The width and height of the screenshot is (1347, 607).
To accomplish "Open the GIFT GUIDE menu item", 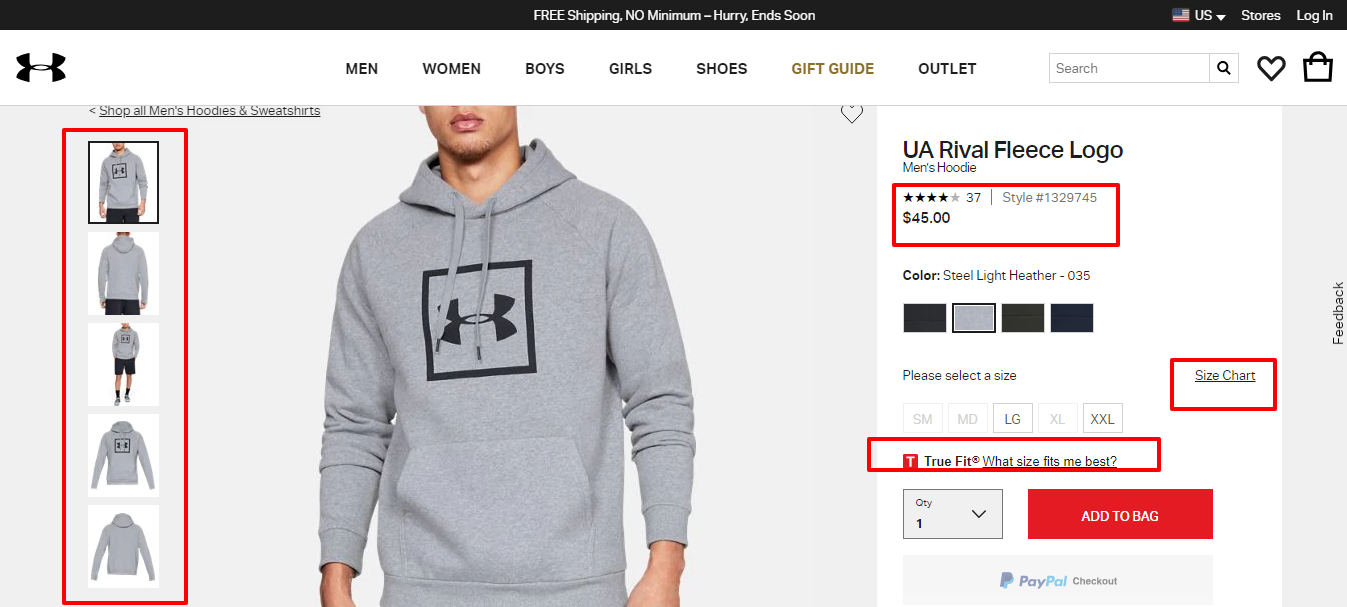I will [x=832, y=69].
